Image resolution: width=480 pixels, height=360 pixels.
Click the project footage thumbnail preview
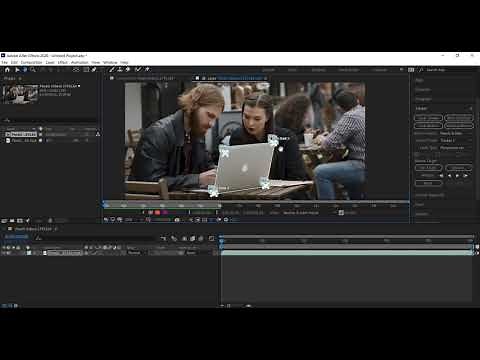(20, 93)
